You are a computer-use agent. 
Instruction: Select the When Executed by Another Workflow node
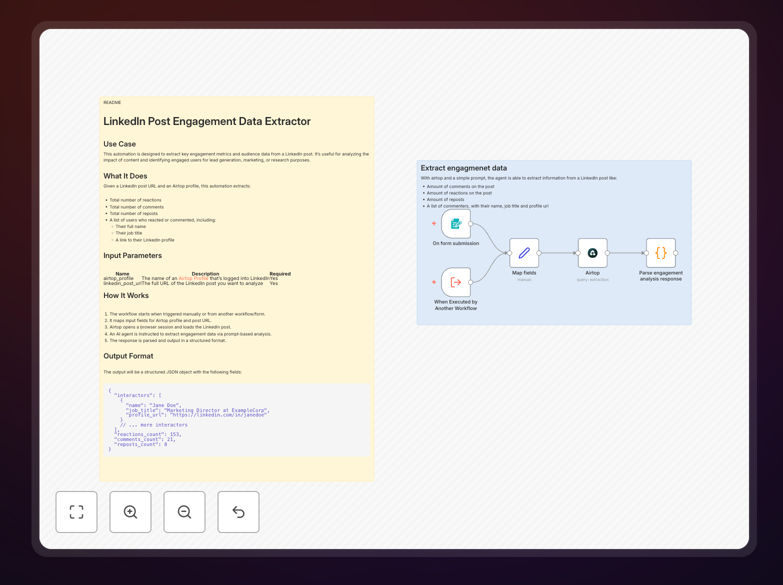click(456, 282)
